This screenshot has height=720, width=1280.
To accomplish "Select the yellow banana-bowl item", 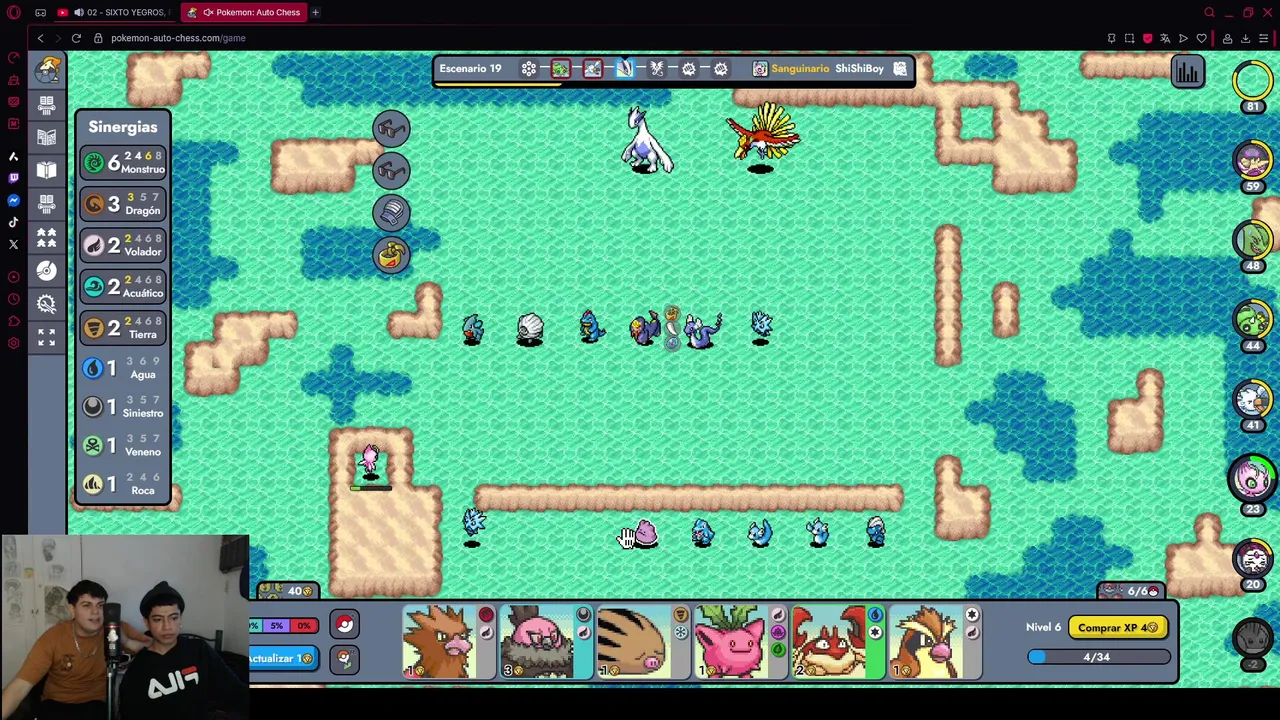I will click(x=391, y=254).
